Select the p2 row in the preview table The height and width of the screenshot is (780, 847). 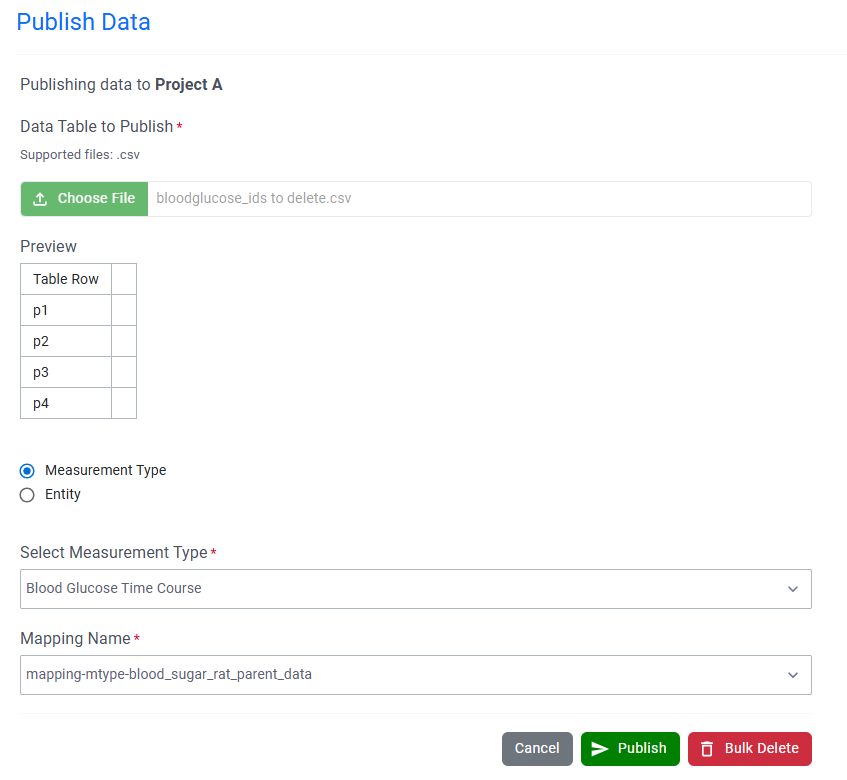point(66,342)
